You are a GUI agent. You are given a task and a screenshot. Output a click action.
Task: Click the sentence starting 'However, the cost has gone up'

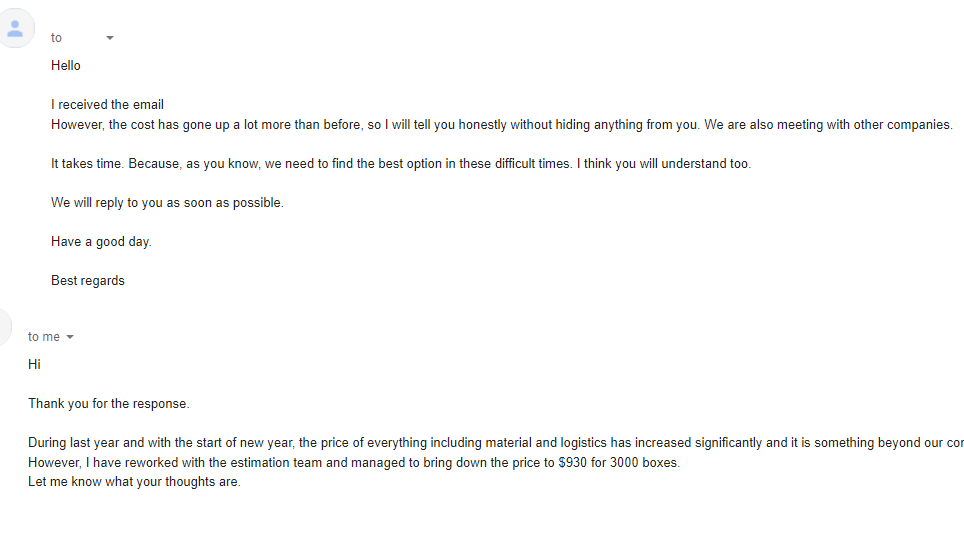pyautogui.click(x=502, y=125)
